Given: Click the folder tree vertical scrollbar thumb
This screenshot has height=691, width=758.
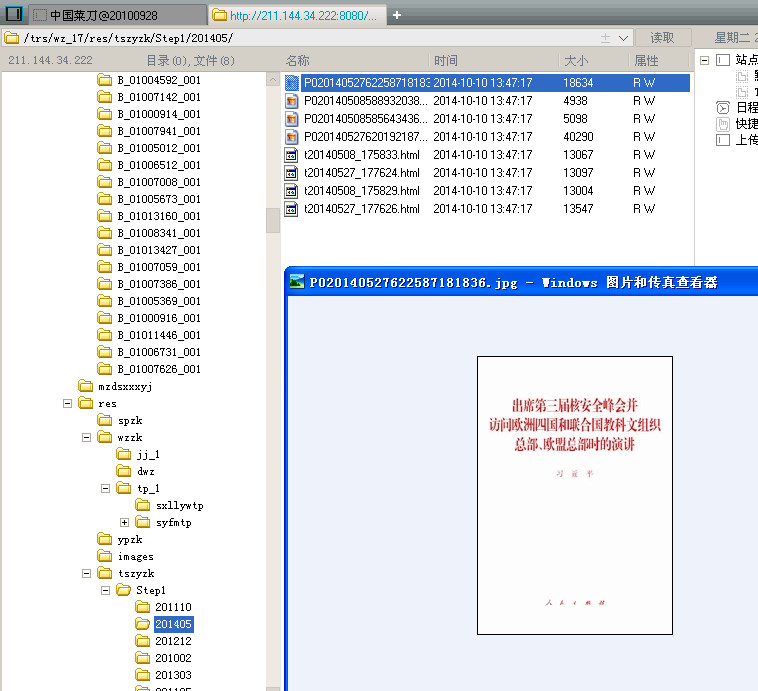Looking at the screenshot, I should click(273, 221).
